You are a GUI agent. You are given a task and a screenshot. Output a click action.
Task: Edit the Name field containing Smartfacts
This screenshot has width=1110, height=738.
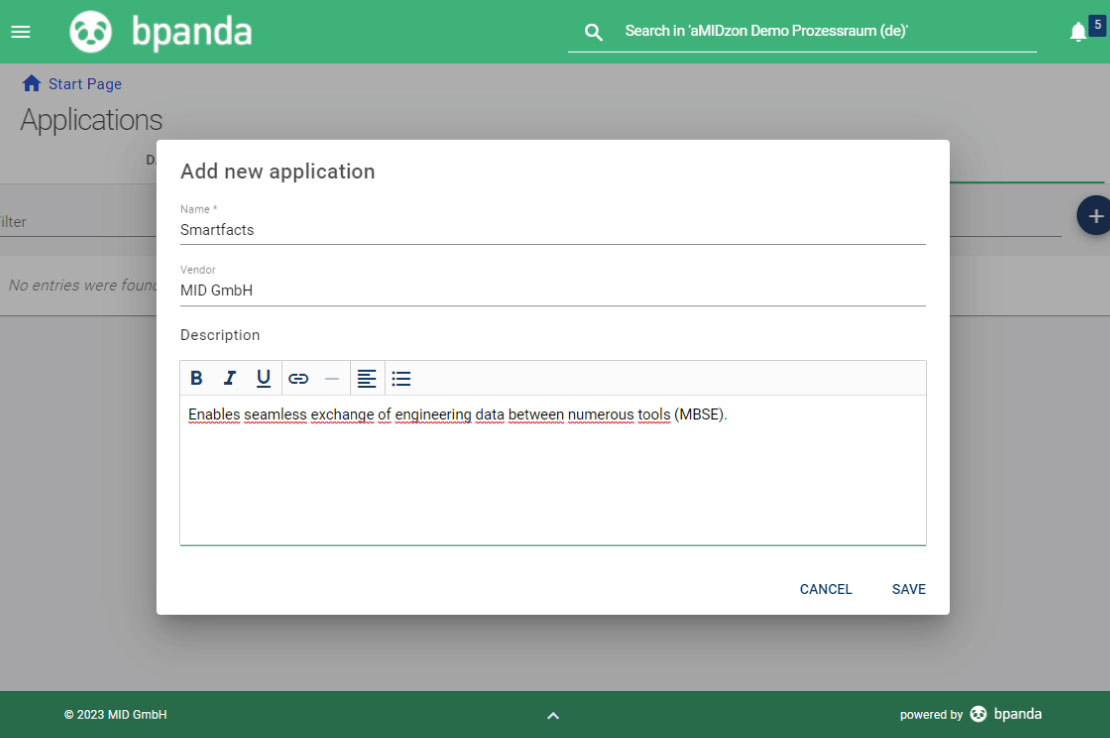552,230
